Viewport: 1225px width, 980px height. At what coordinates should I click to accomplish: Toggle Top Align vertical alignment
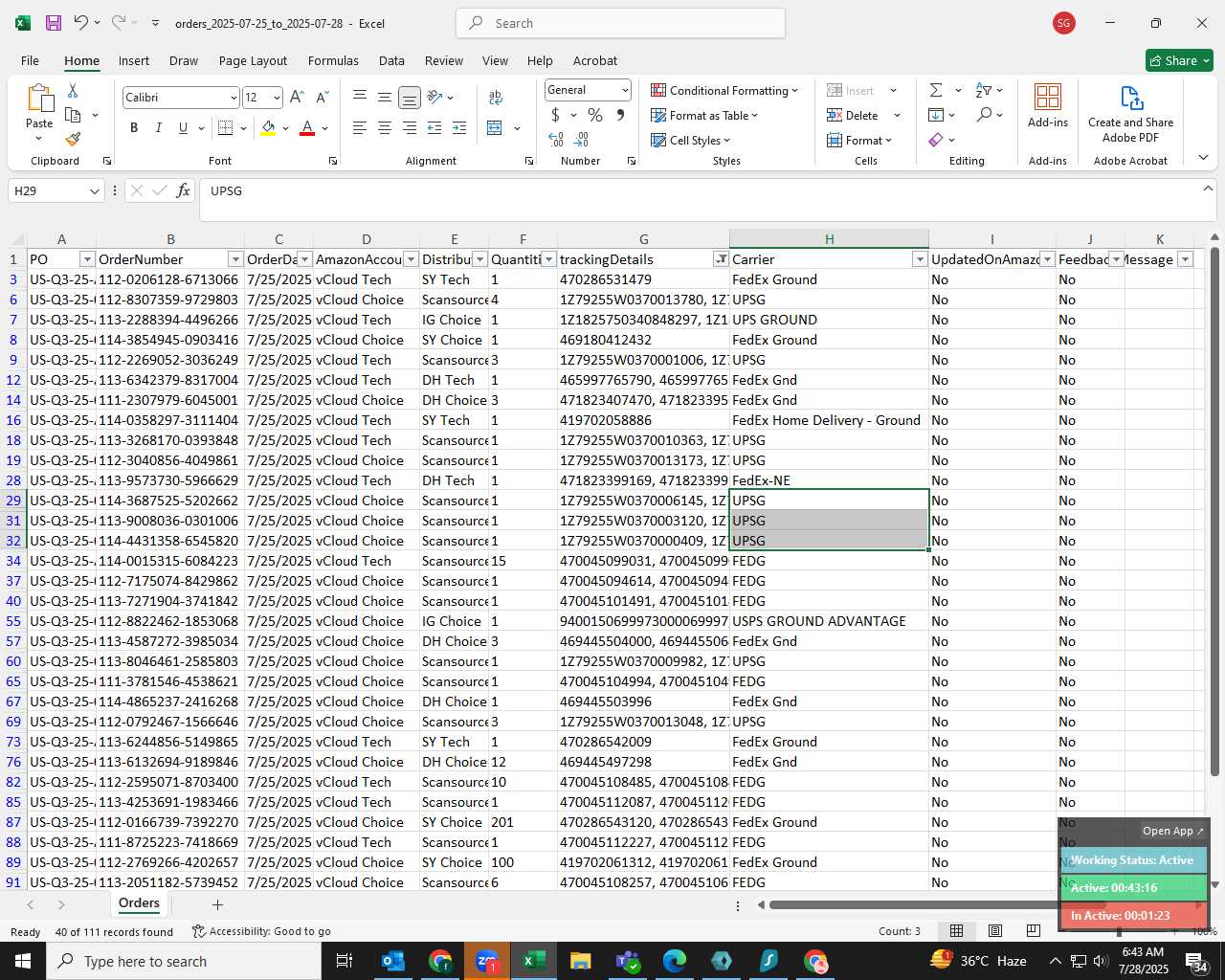tap(360, 98)
